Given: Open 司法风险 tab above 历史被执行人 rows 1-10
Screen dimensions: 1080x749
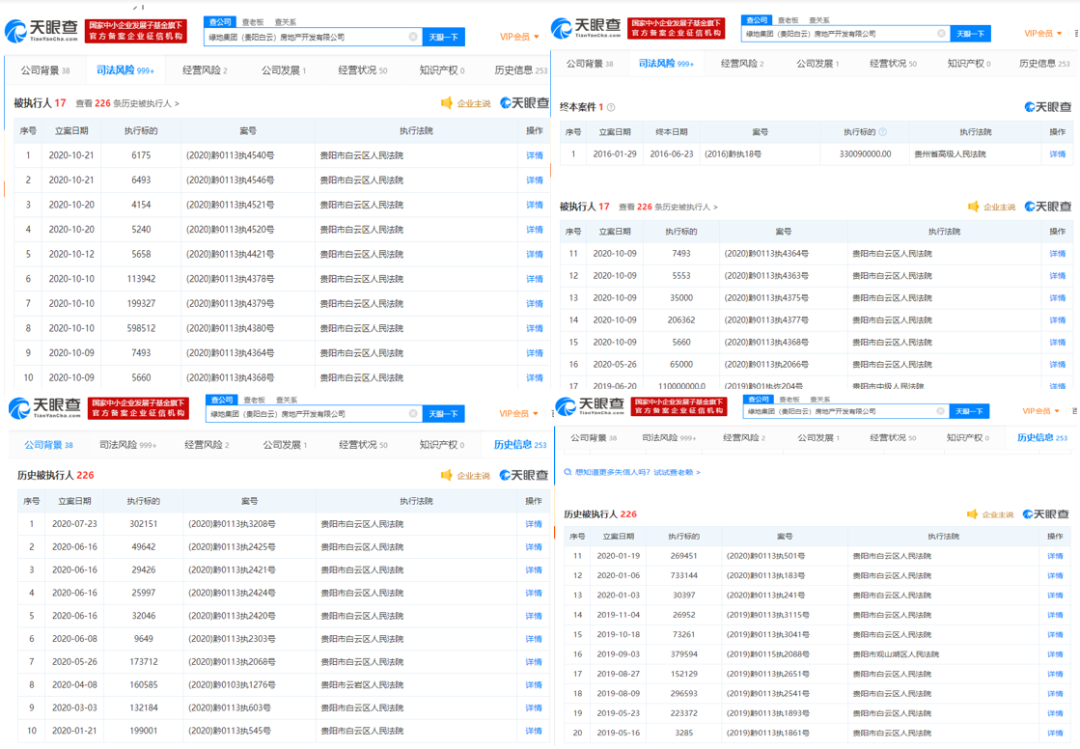Looking at the screenshot, I should 127,445.
